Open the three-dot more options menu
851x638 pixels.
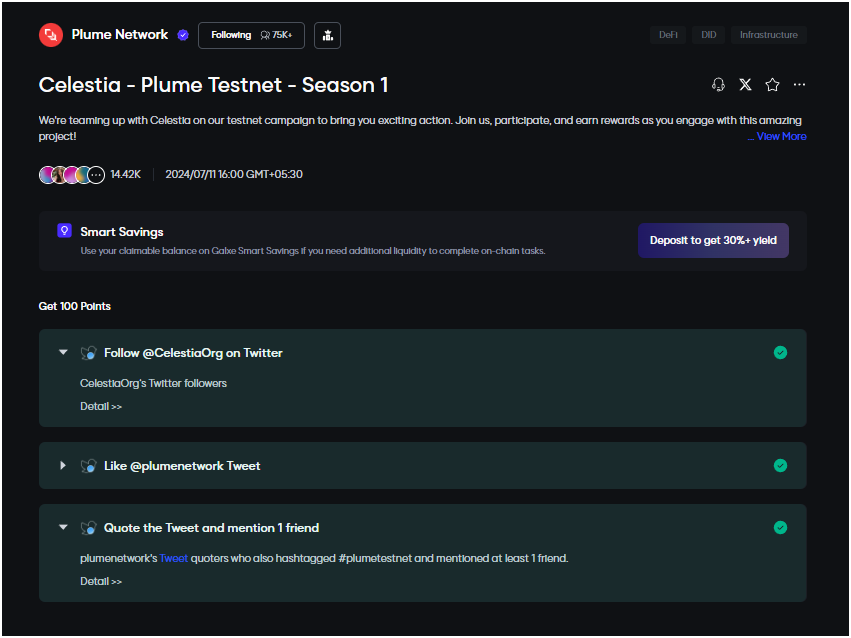[x=799, y=85]
